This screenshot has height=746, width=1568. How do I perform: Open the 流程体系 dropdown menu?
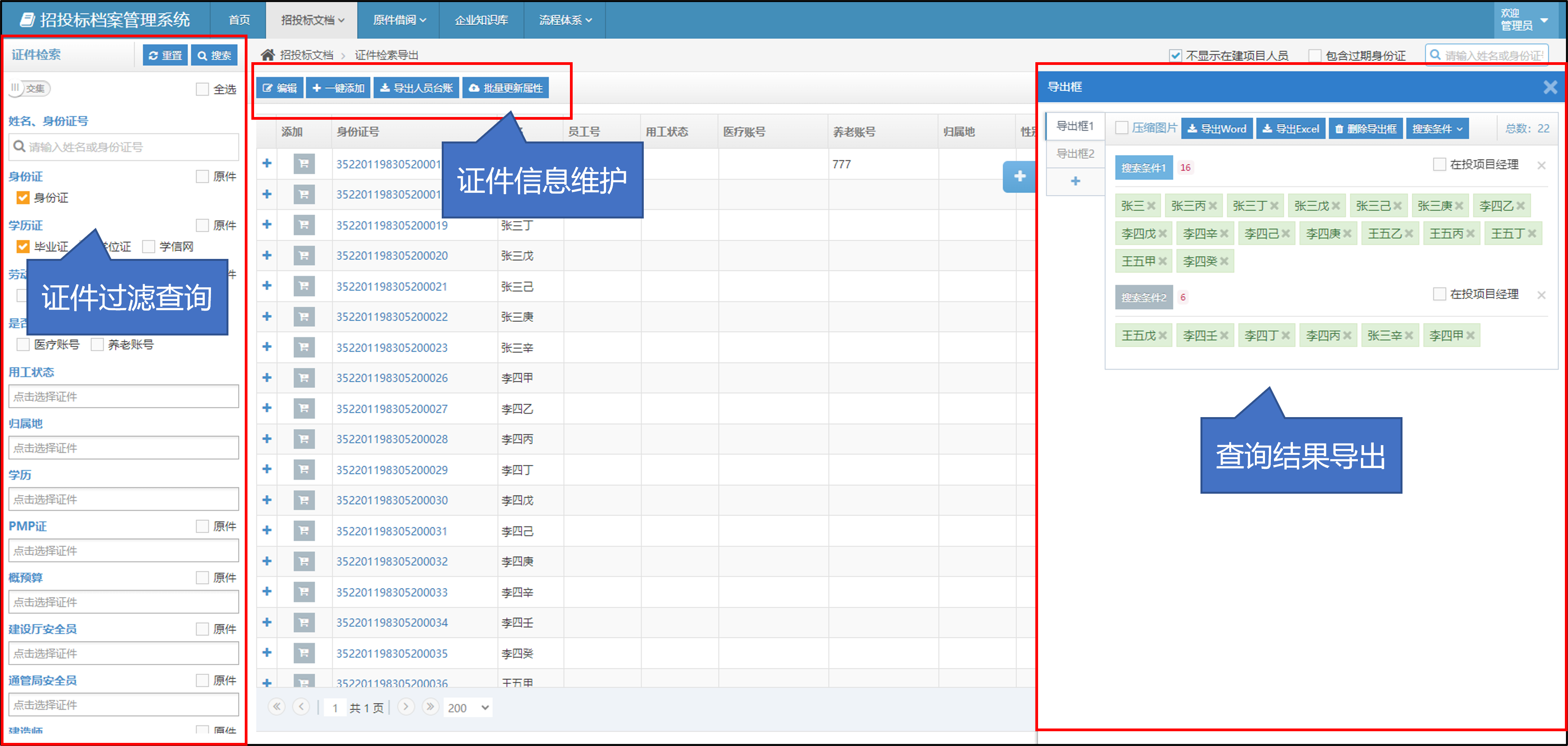(566, 20)
